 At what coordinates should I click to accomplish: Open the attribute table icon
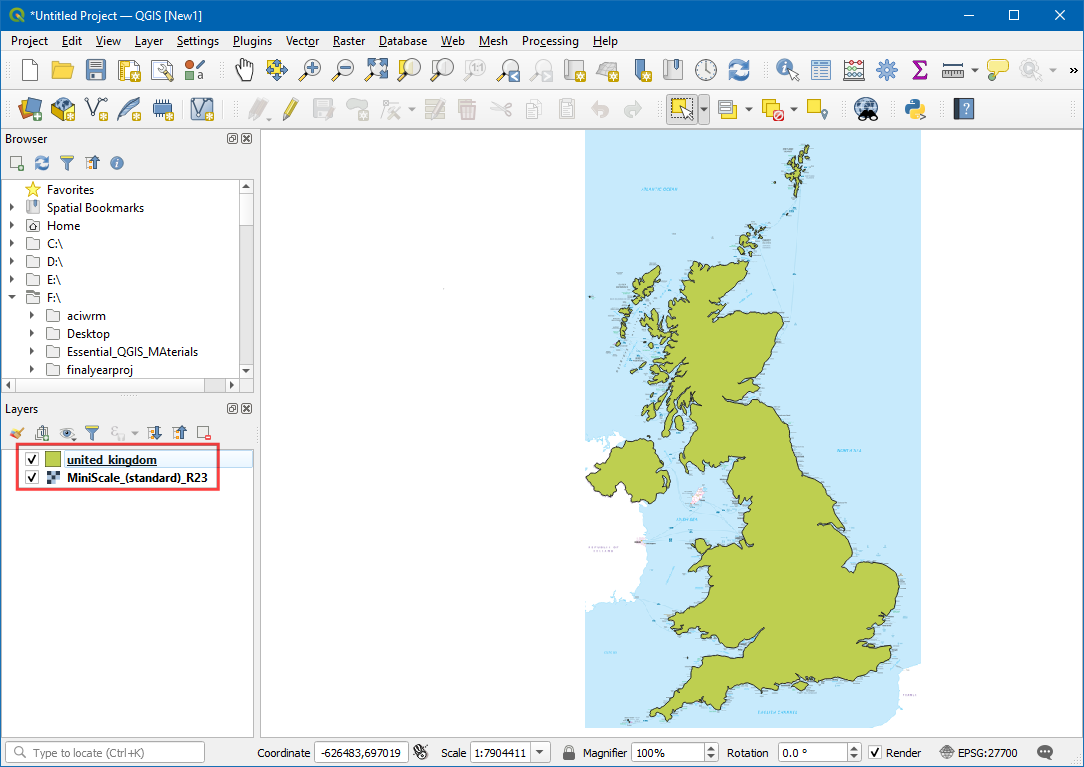tap(821, 70)
